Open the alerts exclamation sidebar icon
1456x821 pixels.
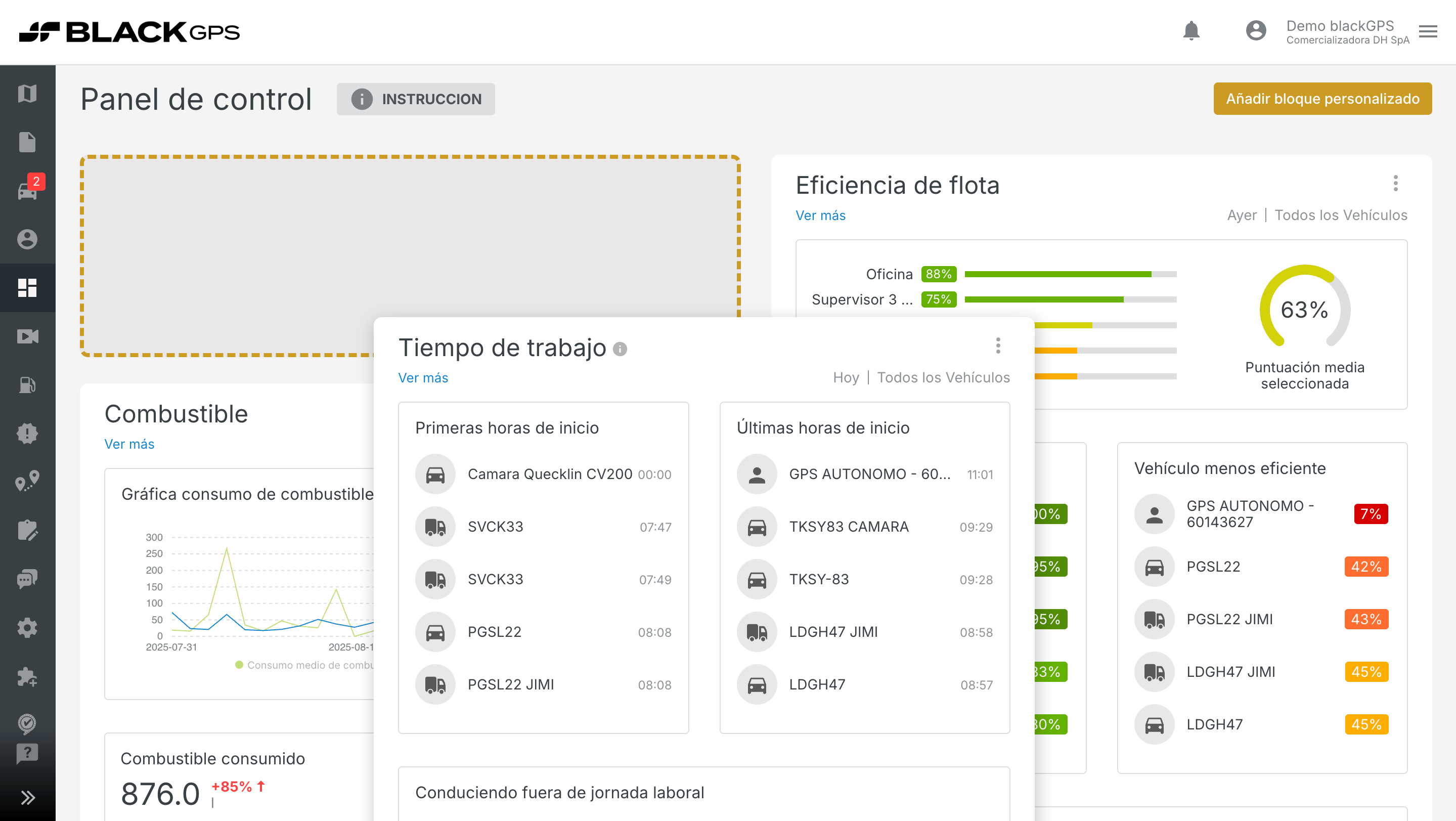click(x=27, y=434)
